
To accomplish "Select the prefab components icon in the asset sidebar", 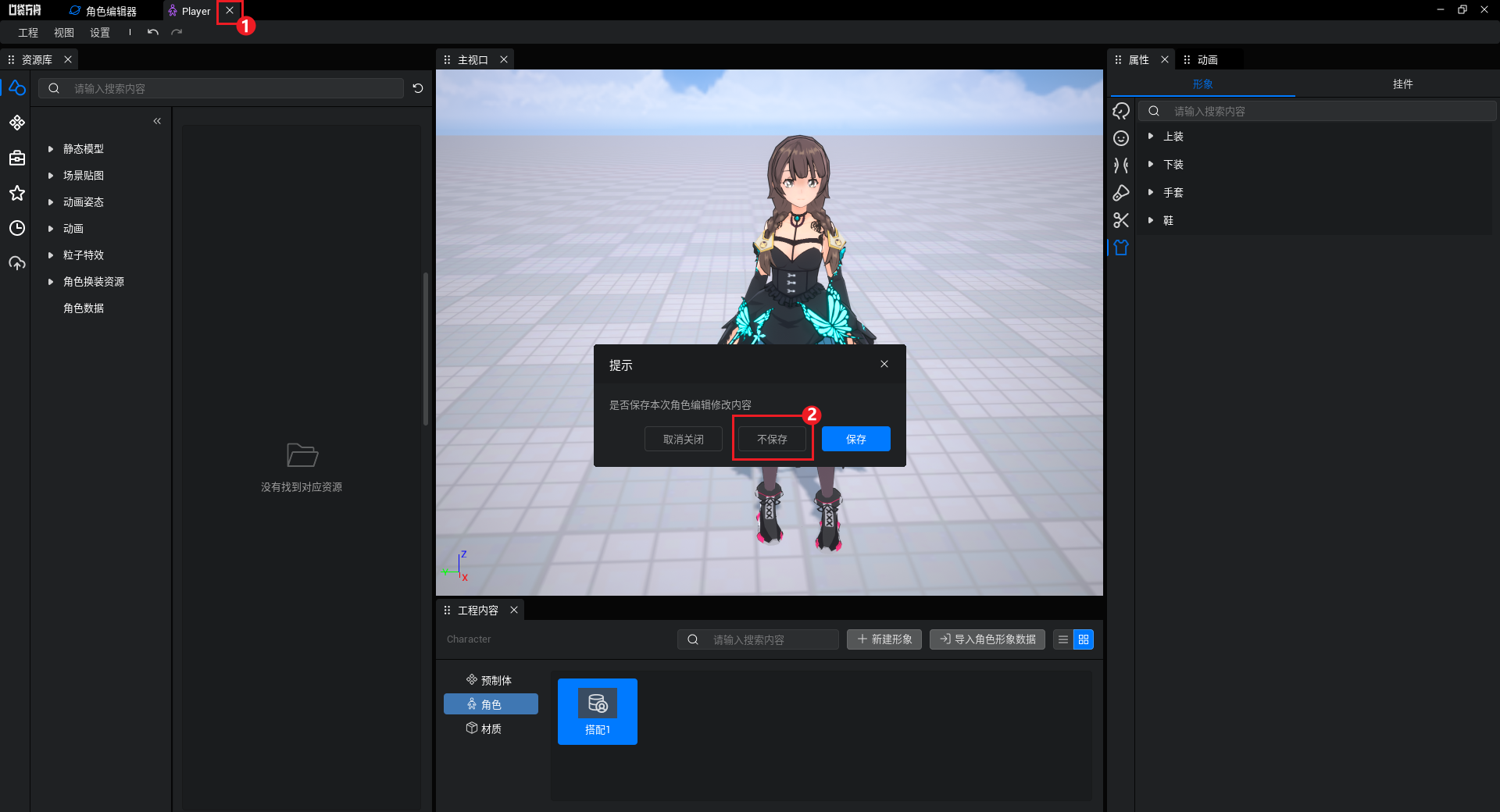I will (x=17, y=123).
